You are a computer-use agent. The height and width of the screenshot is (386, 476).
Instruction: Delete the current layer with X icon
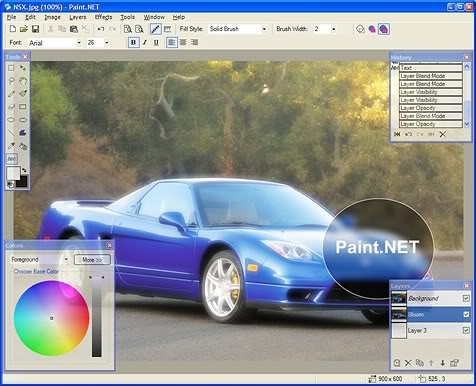point(408,363)
